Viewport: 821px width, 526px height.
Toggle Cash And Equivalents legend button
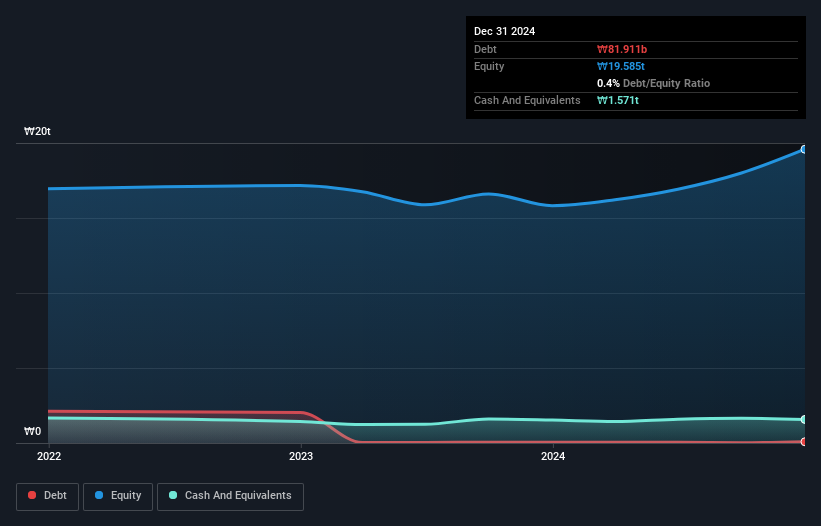230,496
